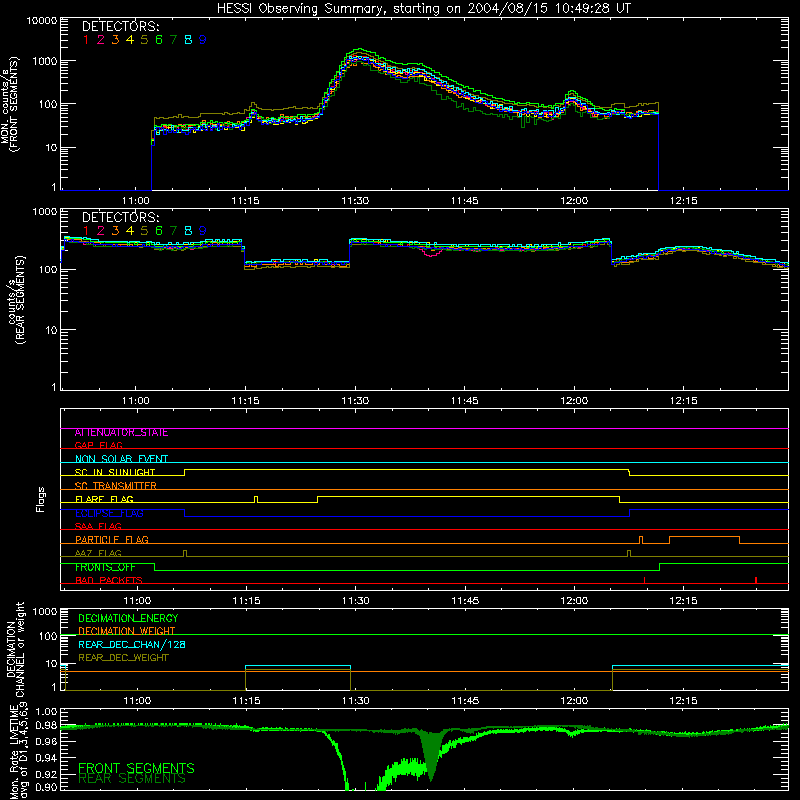Click the REAR_DEC_WEIGHT legend label
The height and width of the screenshot is (800, 800).
tap(123, 658)
